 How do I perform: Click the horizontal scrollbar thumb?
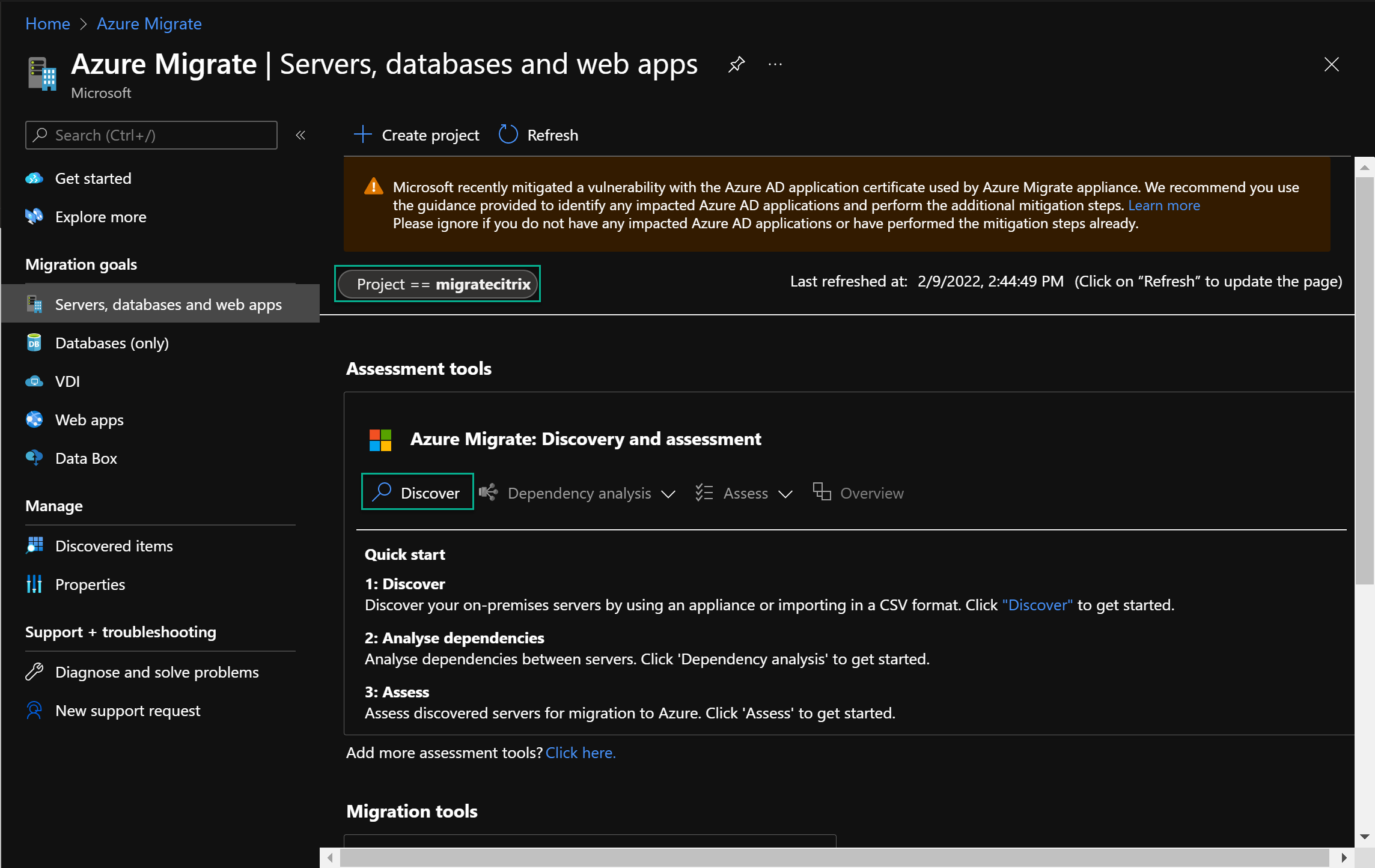(834, 857)
